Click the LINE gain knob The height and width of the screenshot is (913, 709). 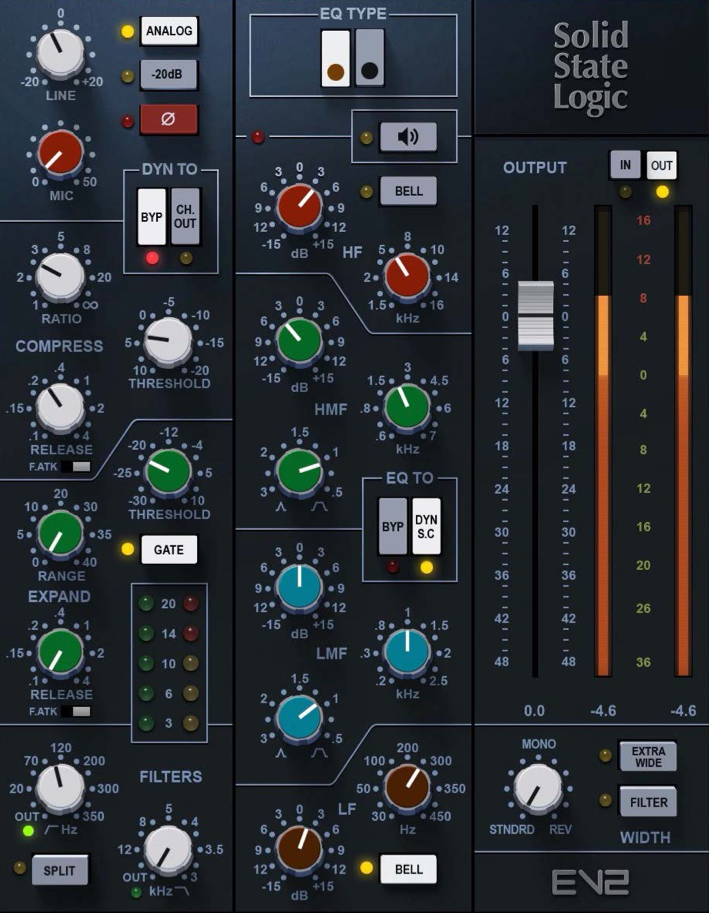(60, 53)
